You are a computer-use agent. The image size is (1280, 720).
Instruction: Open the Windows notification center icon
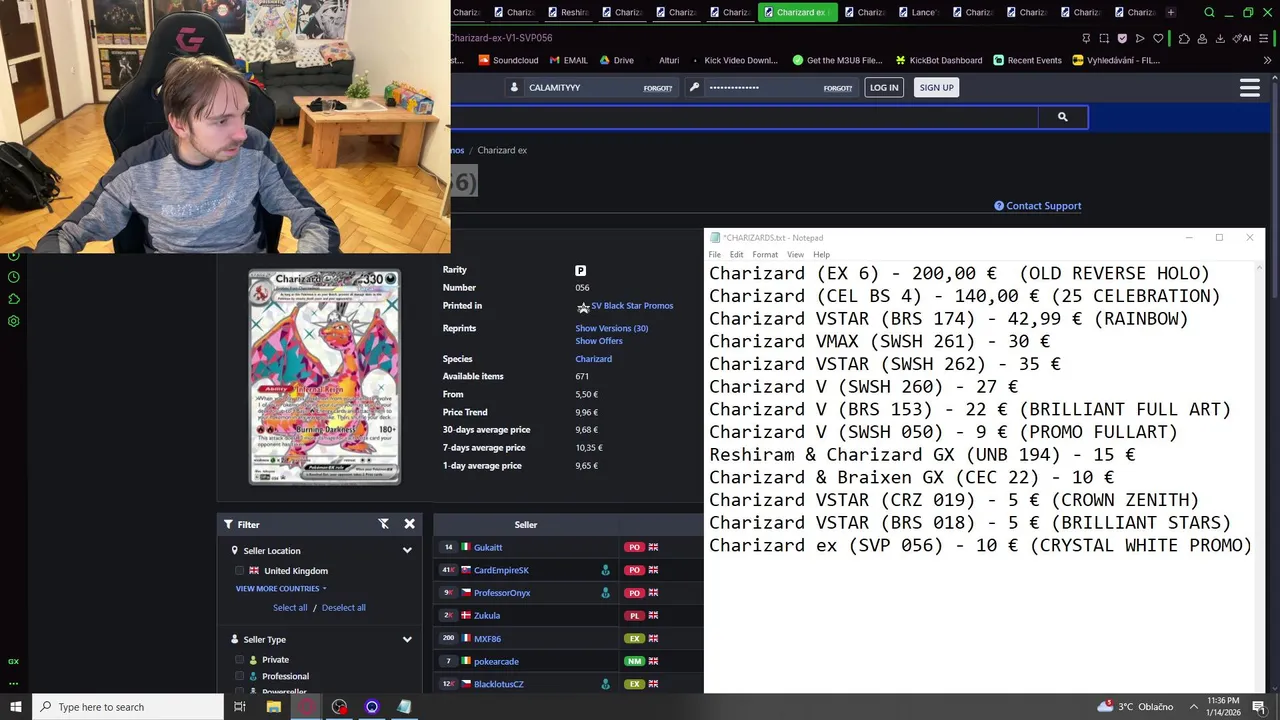(1259, 707)
